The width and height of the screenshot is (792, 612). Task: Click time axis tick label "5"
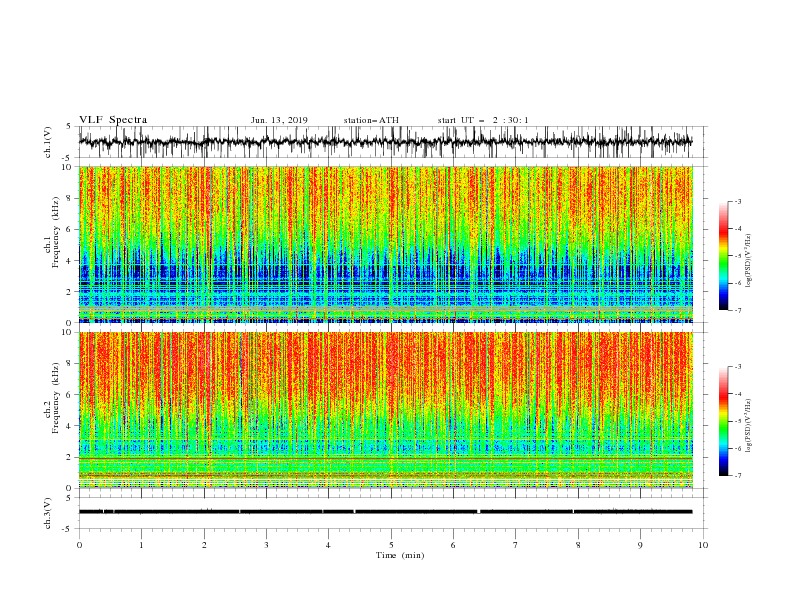[391, 545]
